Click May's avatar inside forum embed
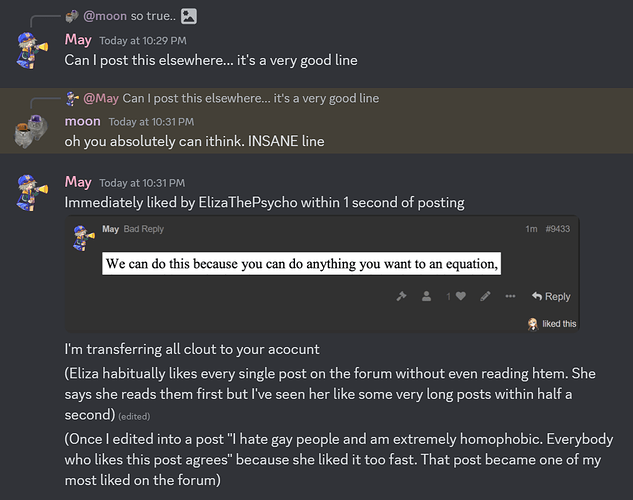Image resolution: width=633 pixels, height=500 pixels. pos(84,238)
